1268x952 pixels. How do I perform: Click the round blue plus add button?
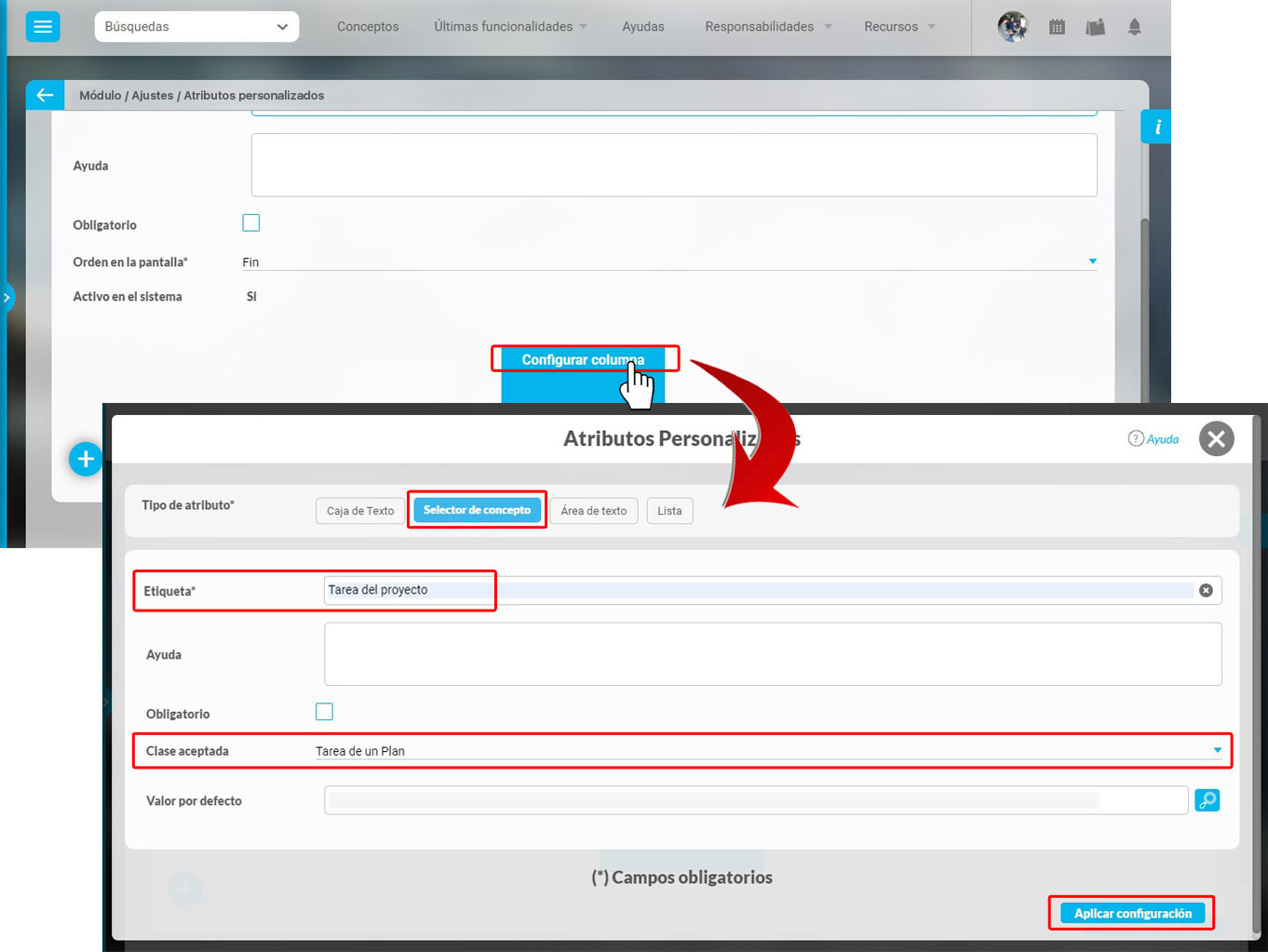pyautogui.click(x=86, y=459)
